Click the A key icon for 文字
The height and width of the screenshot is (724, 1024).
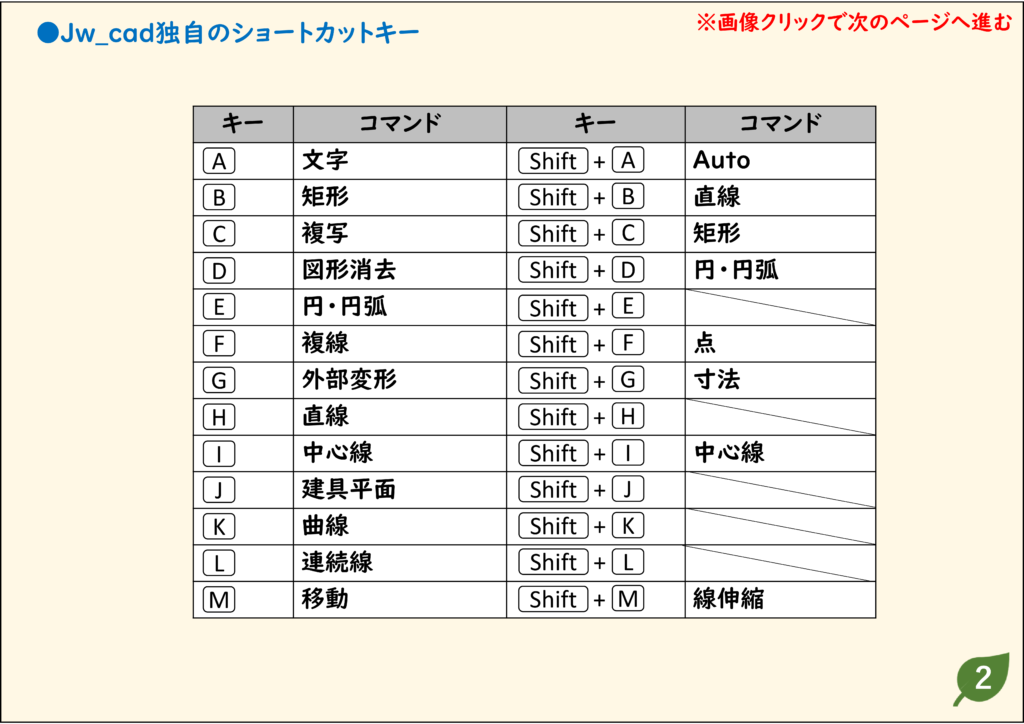point(219,161)
